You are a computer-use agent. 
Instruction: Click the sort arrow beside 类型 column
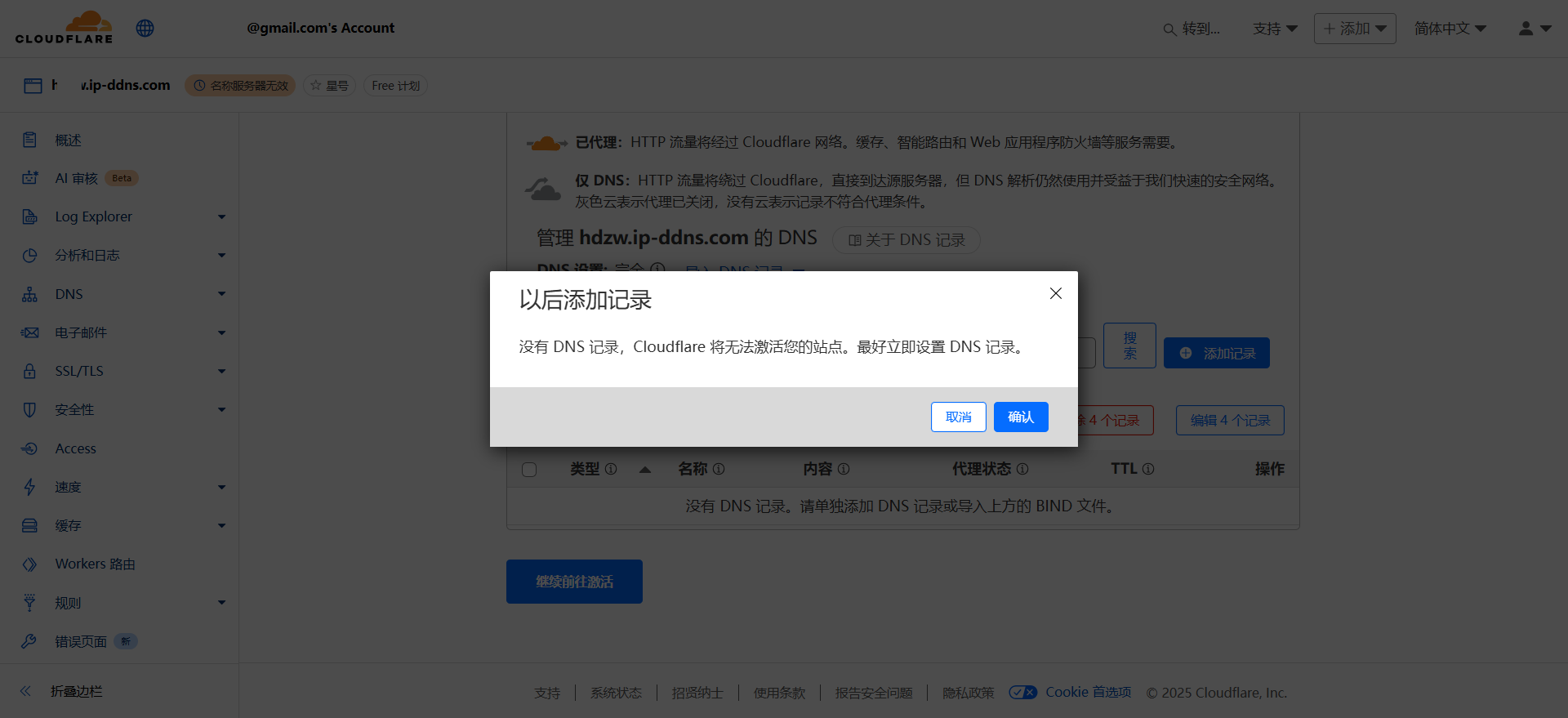645,469
